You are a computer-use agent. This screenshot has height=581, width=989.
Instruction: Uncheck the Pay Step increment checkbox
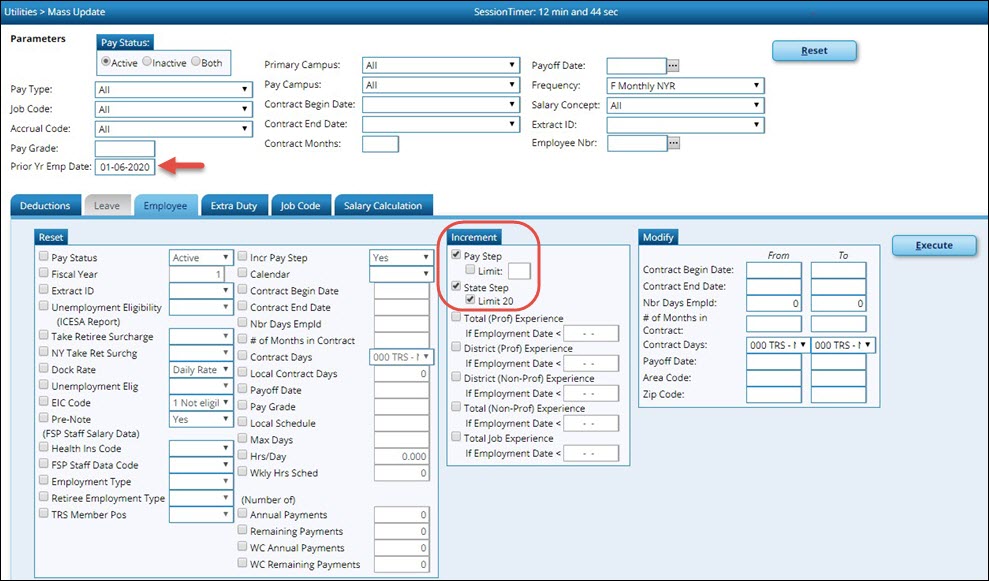[456, 256]
